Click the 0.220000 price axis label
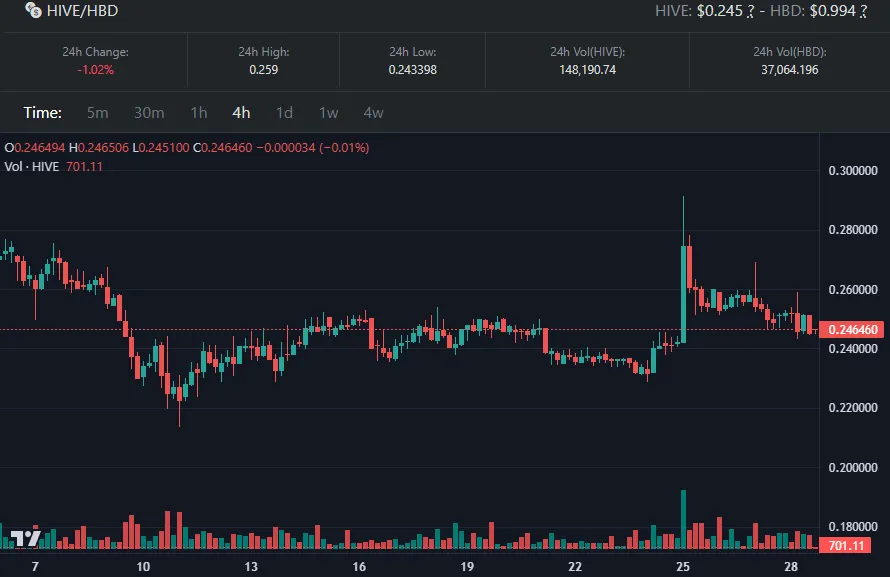The height and width of the screenshot is (577, 890). [x=853, y=408]
